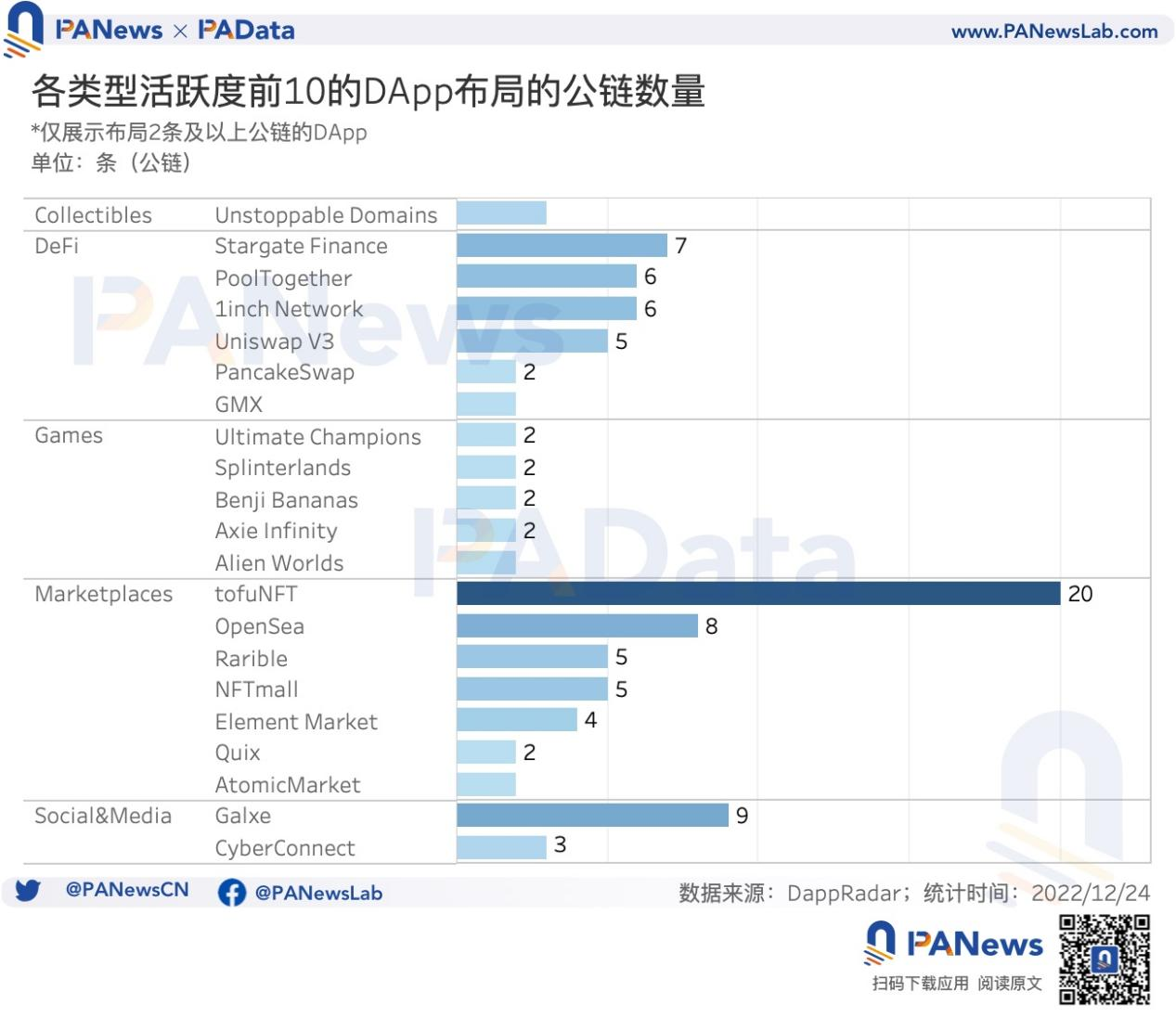The height and width of the screenshot is (1017, 1176).
Task: Click the Marketplaces category label
Action: pyautogui.click(x=103, y=594)
